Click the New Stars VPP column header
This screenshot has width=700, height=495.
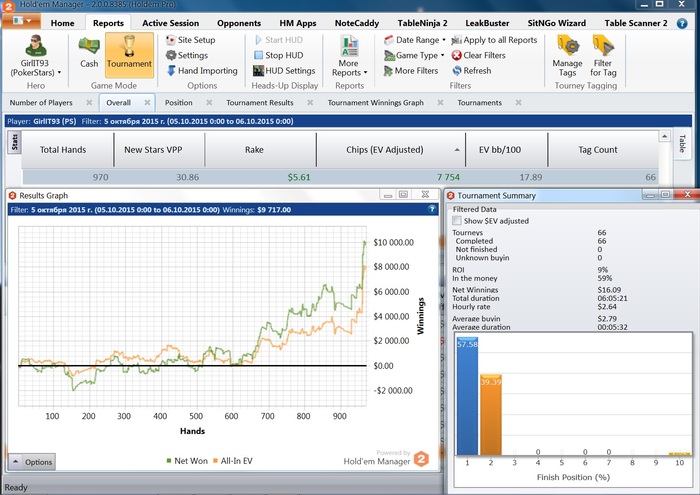(159, 150)
